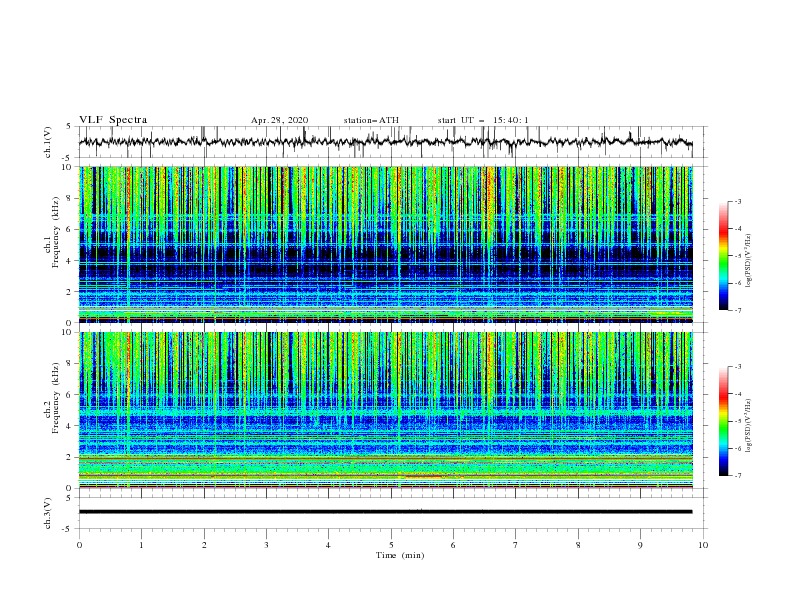Click time axis tick label '3'
This screenshot has height=612, width=792.
pos(266,545)
